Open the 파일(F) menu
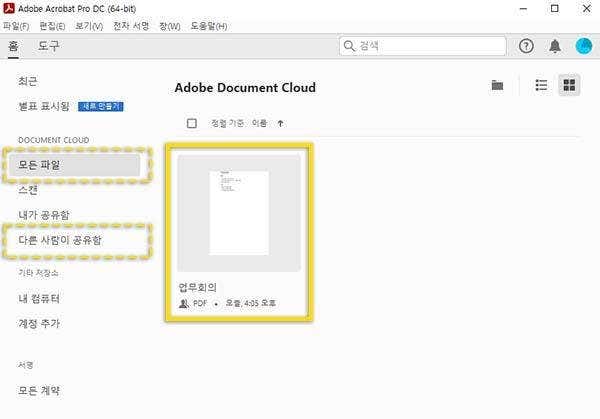Screen dimensions: 600x419 coord(16,26)
